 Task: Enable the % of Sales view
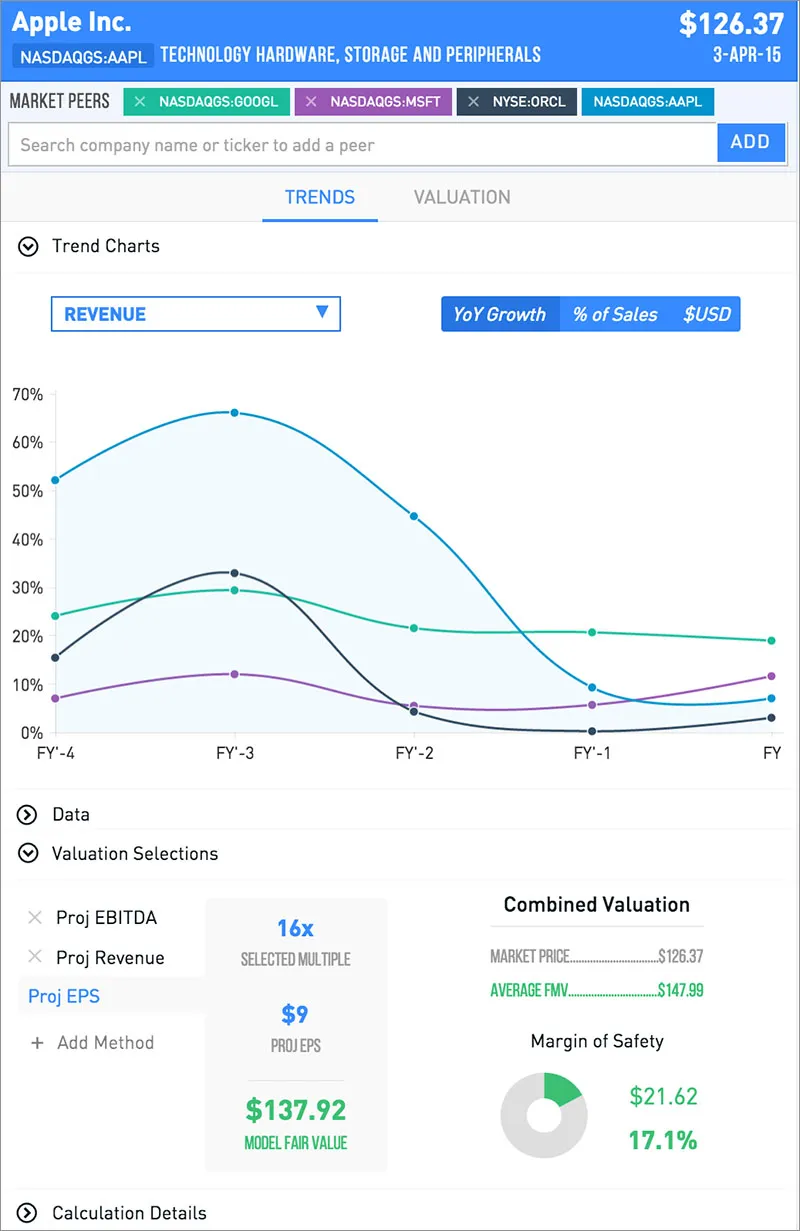(x=614, y=313)
